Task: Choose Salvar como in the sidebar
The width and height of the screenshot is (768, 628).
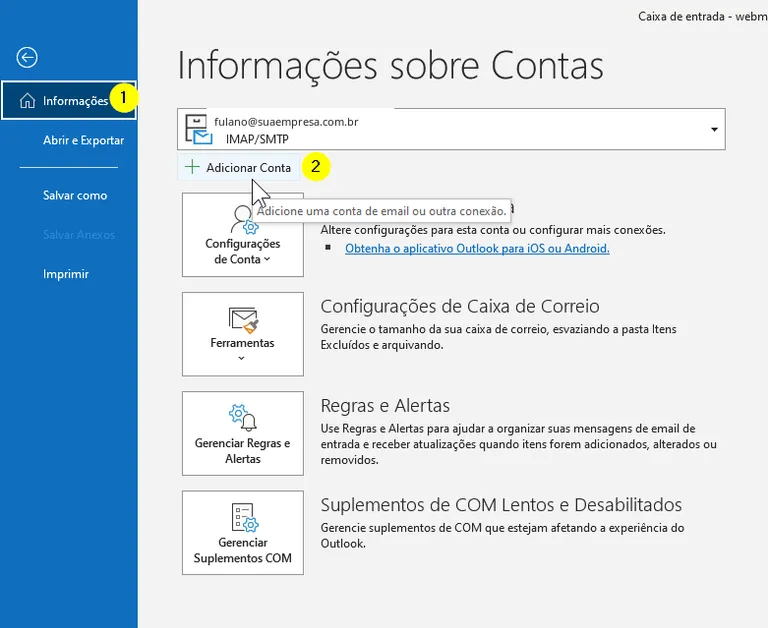Action: click(74, 195)
